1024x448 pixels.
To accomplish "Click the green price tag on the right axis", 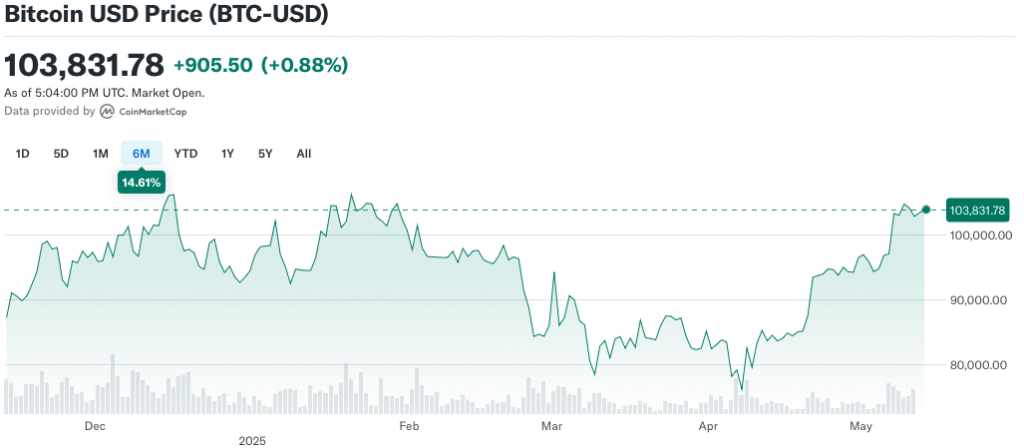I will 977,210.
